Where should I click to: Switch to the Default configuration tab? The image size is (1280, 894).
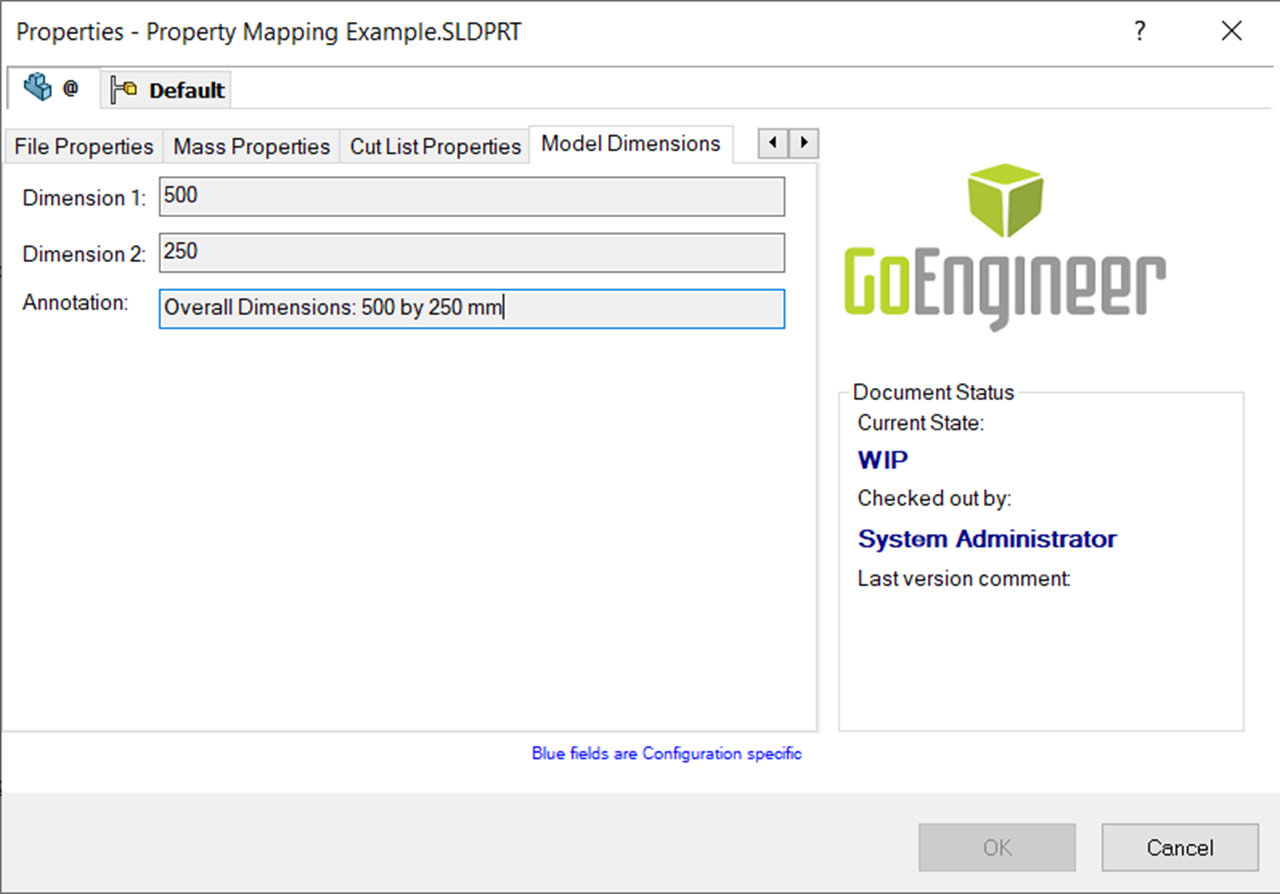pyautogui.click(x=167, y=90)
